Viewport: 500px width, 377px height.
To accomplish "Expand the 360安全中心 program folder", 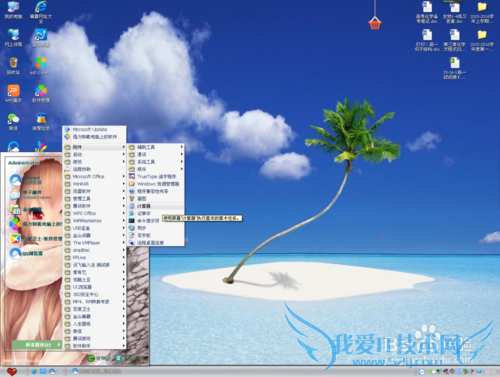I will [x=95, y=294].
